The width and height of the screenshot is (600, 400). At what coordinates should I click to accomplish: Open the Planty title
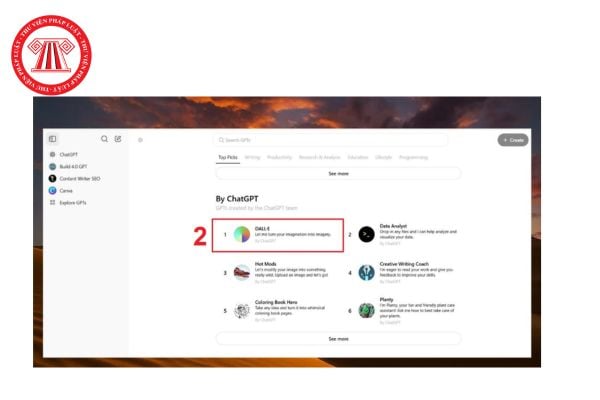pyautogui.click(x=386, y=300)
